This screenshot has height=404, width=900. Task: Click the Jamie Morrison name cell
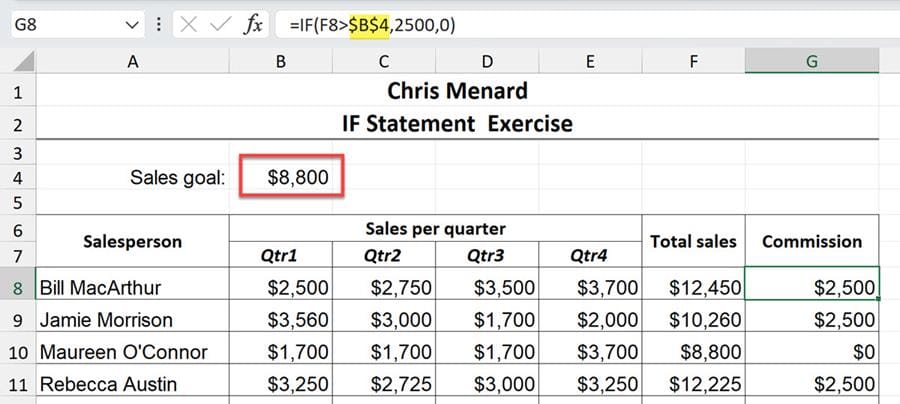132,320
